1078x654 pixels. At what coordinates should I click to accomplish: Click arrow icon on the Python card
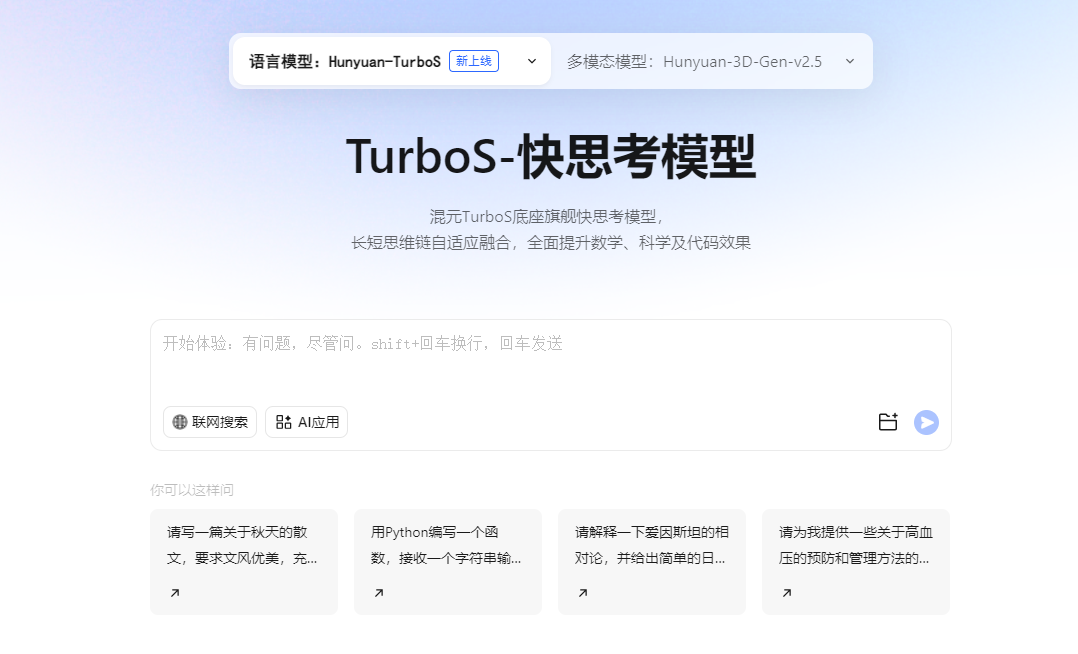[379, 593]
